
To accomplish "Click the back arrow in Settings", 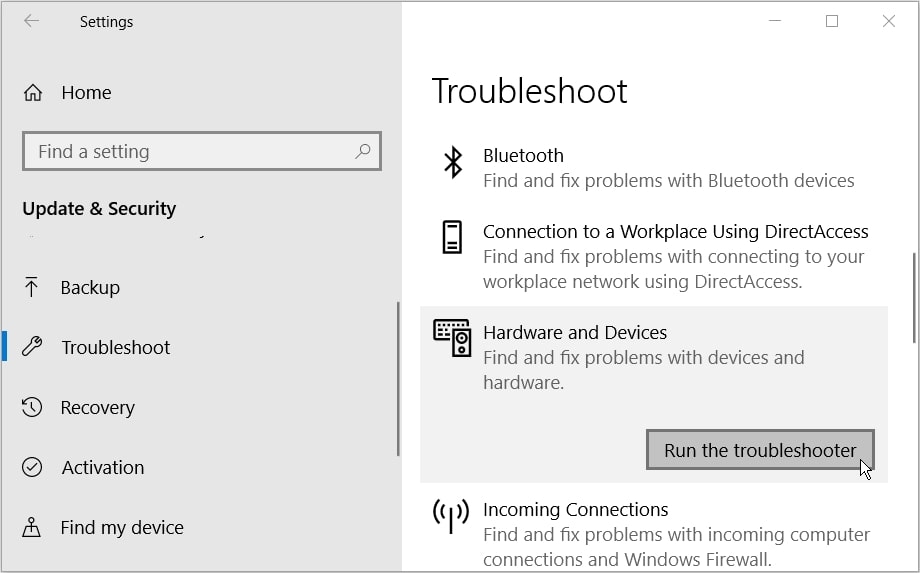I will coord(31,21).
